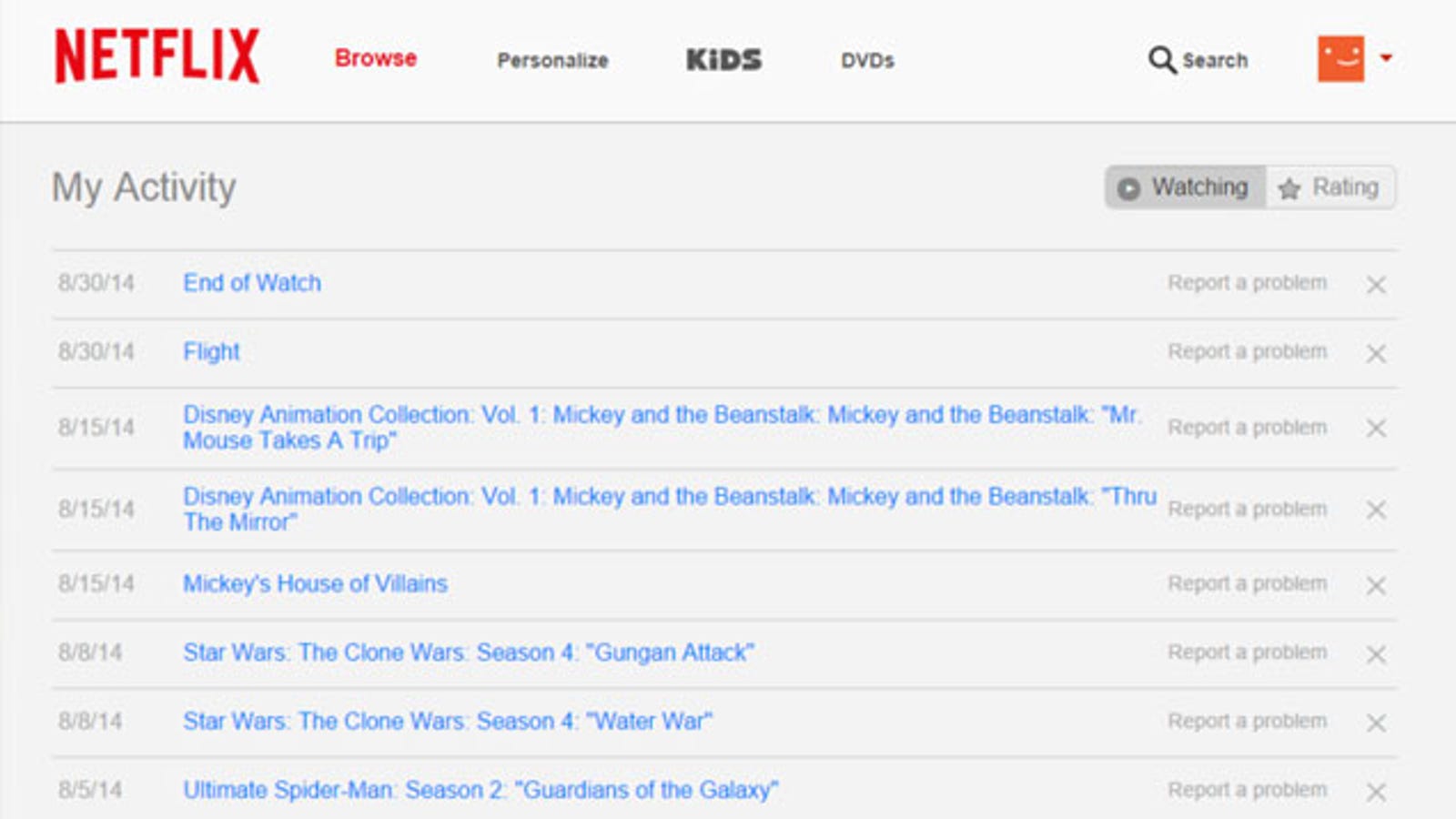Open the orange profile avatar
Viewport: 1456px width, 819px height.
[1340, 59]
